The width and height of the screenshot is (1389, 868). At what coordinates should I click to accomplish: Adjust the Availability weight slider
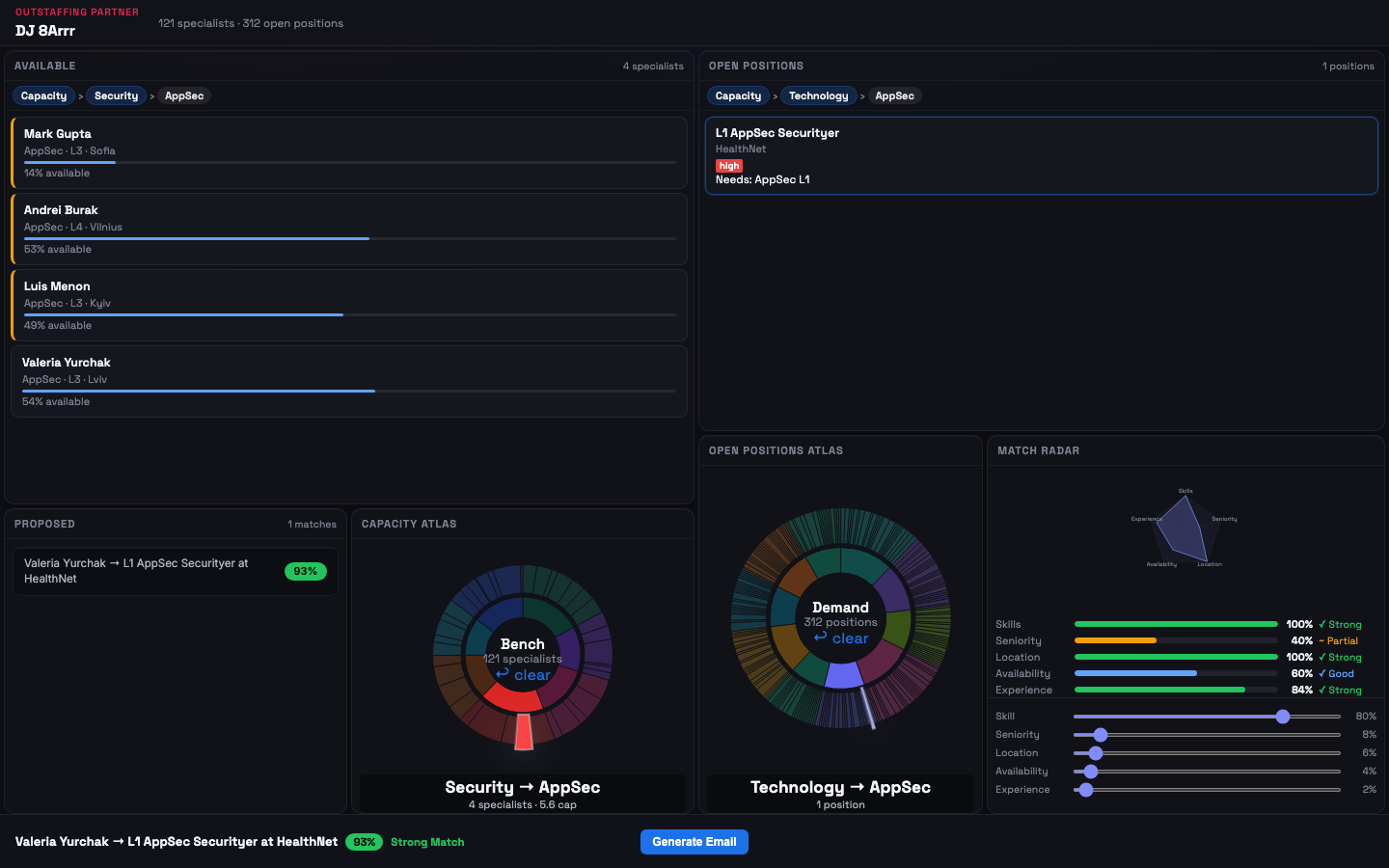click(1207, 772)
